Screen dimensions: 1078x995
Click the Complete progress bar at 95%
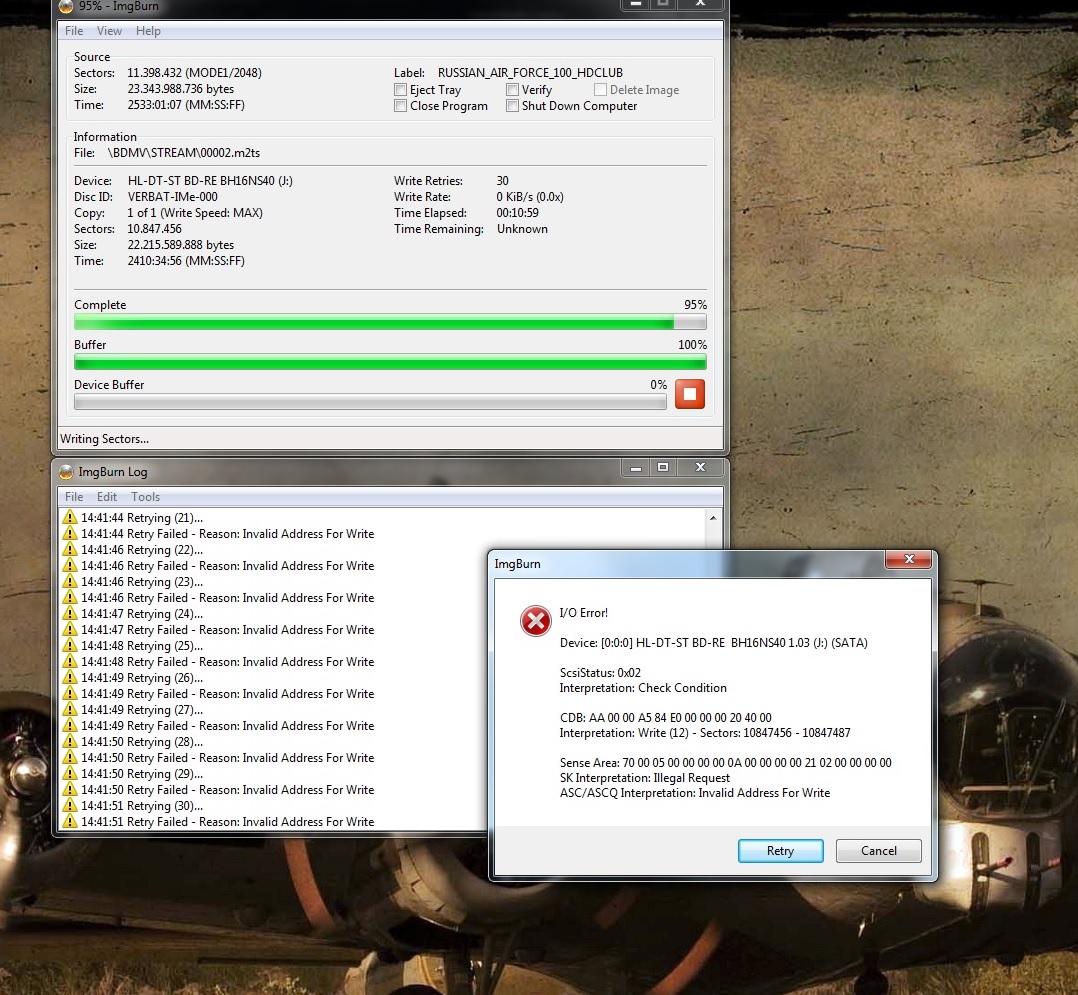tap(390, 322)
